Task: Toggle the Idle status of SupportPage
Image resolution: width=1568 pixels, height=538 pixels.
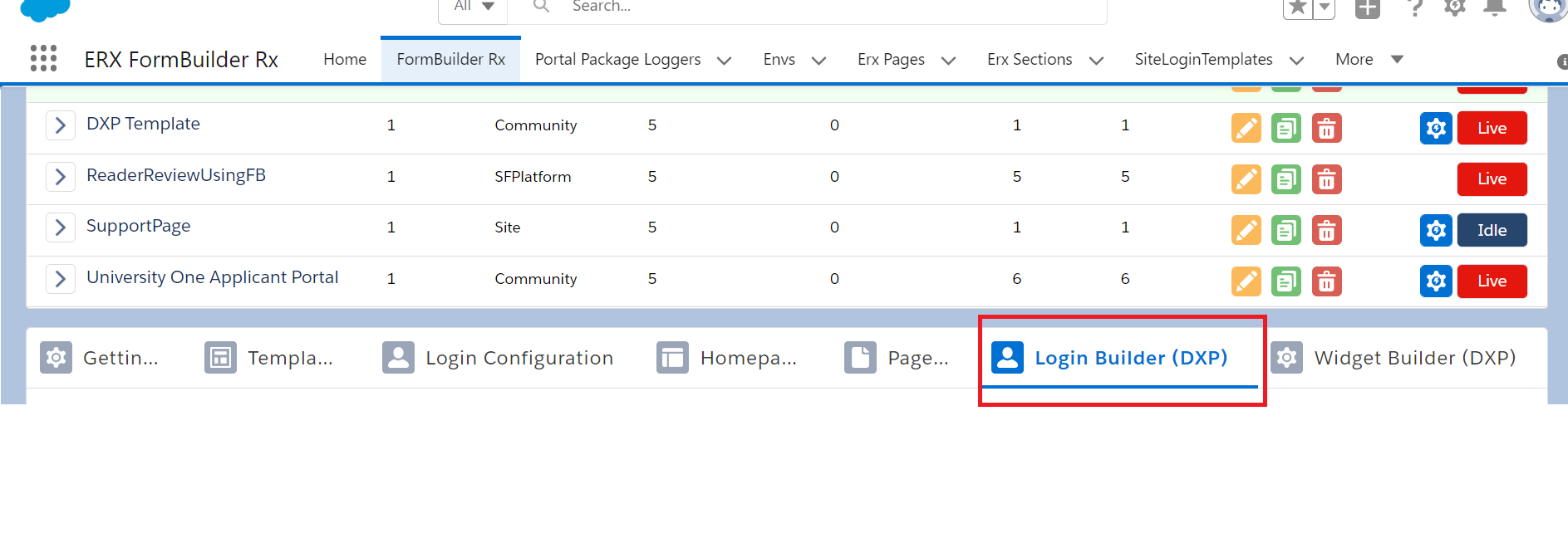Action: tap(1492, 231)
